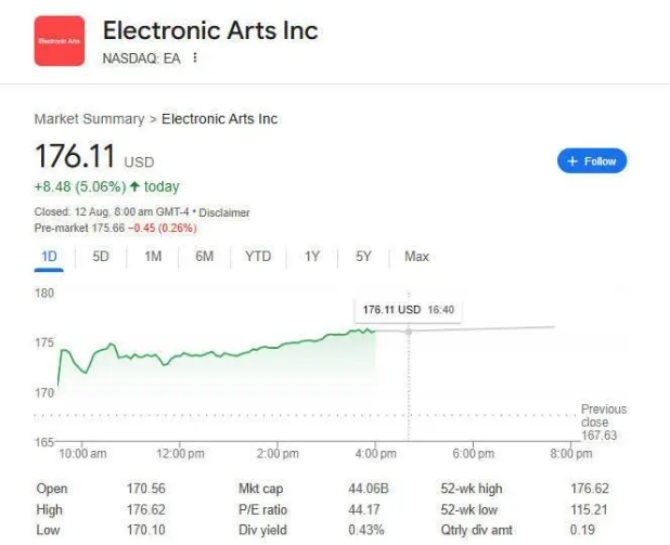Click the Mkt cap value 44.06B
This screenshot has height=545, width=670.
(x=369, y=489)
